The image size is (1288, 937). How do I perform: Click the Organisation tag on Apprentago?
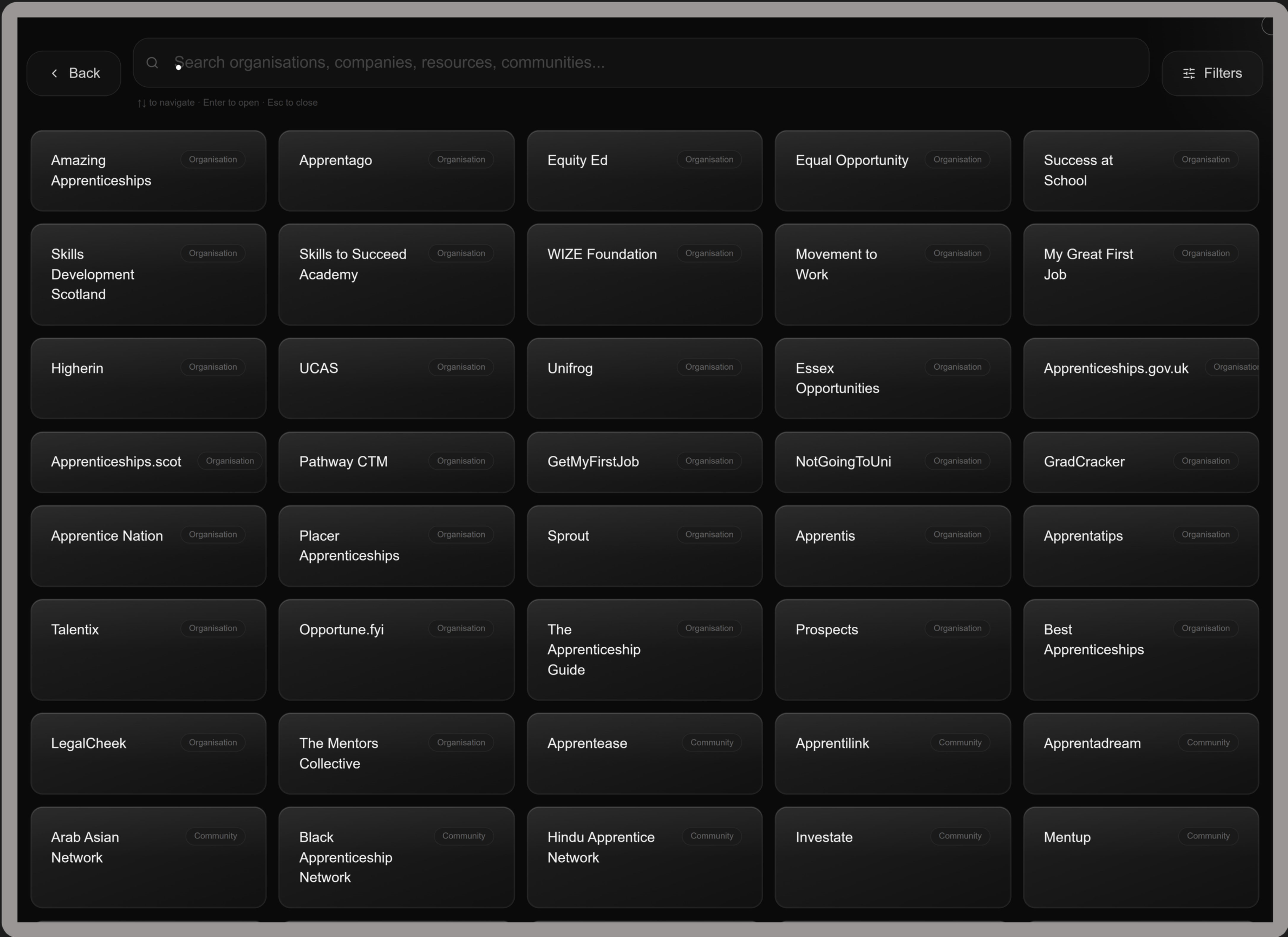[x=461, y=159]
